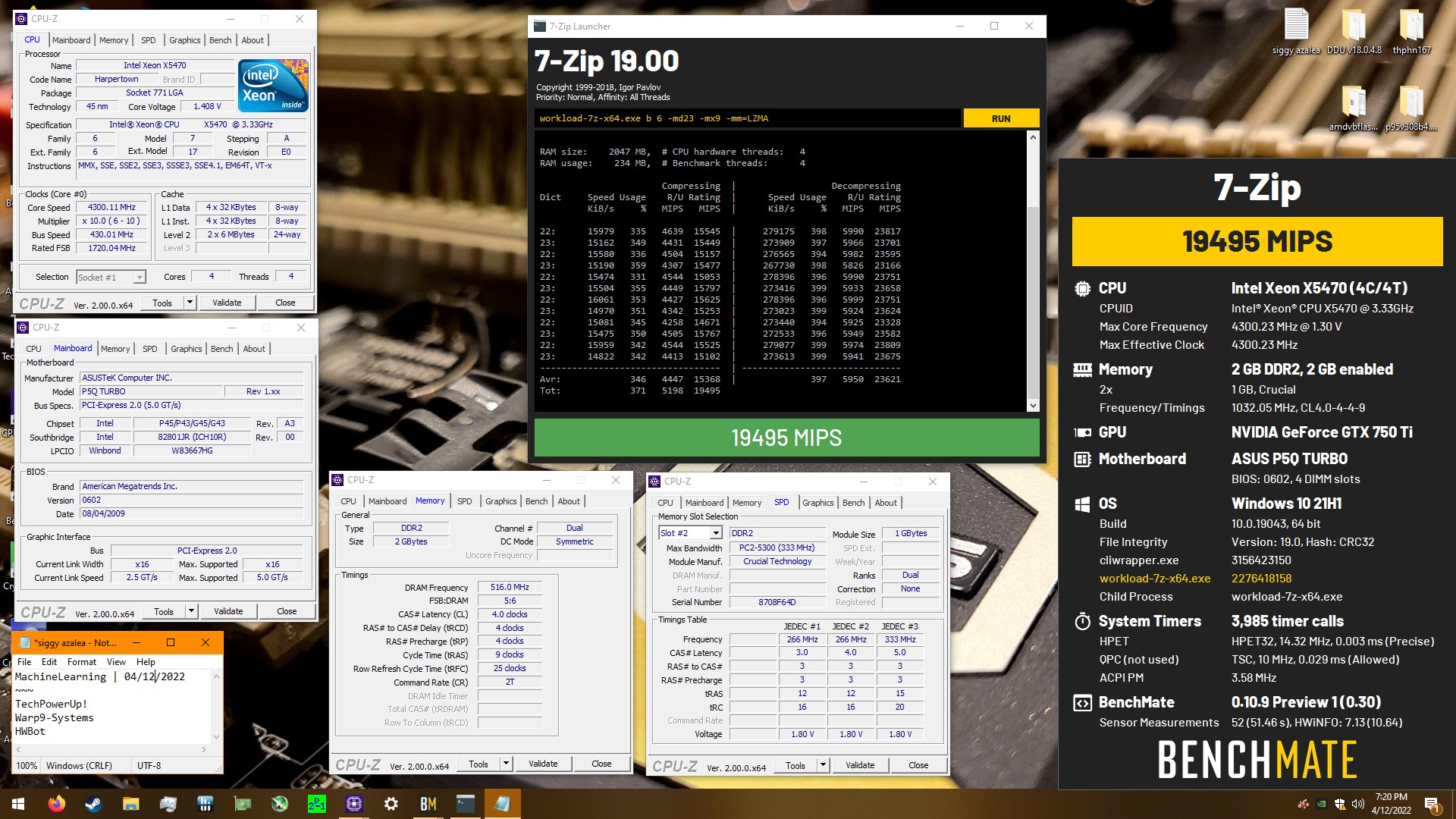The height and width of the screenshot is (819, 1456).
Task: Click the NVIDIA GeForce GTX 750 Ti text
Action: [1322, 432]
